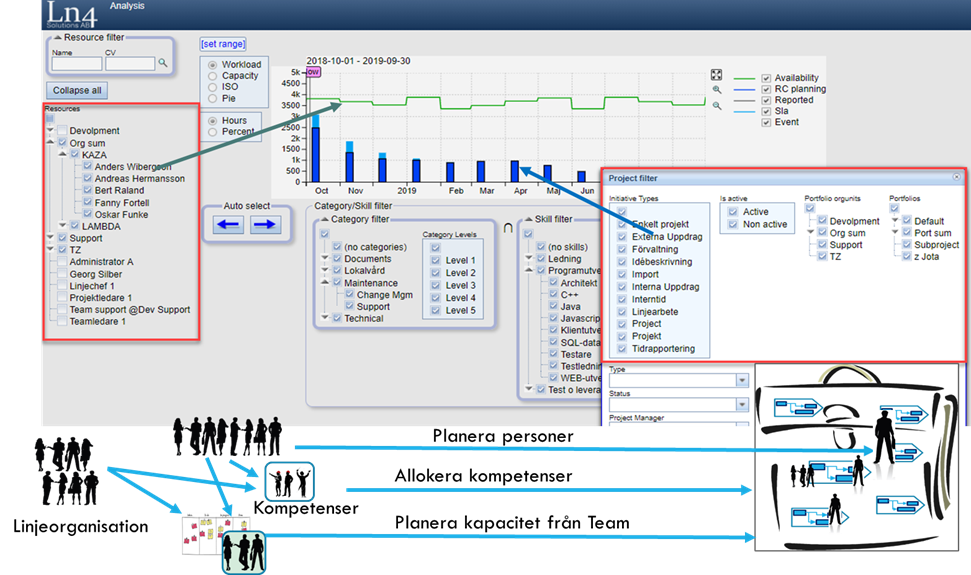The width and height of the screenshot is (971, 575).
Task: Click Auto select left arrow button
Action: [229, 225]
